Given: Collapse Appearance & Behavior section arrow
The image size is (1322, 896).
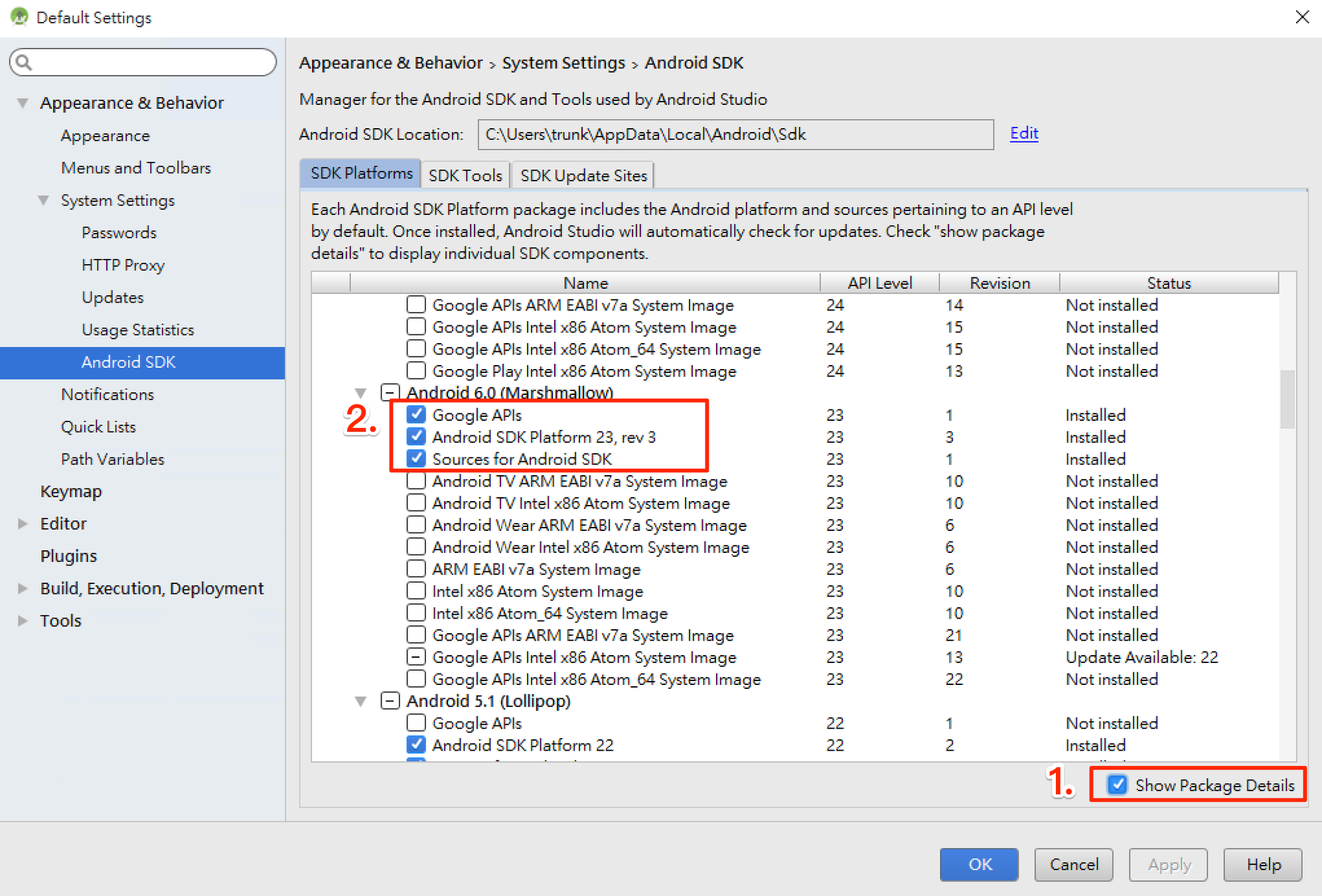Looking at the screenshot, I should coord(23,103).
